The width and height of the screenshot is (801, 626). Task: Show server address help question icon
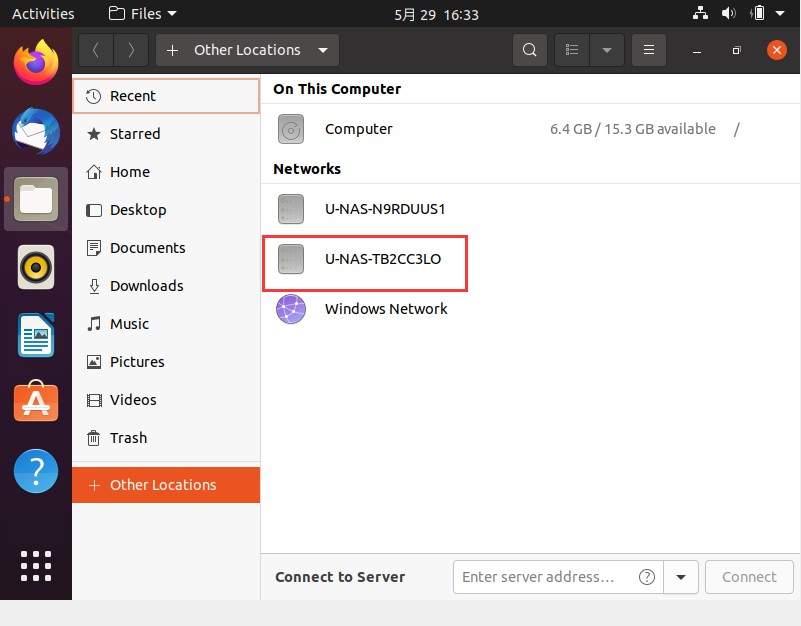pyautogui.click(x=647, y=577)
